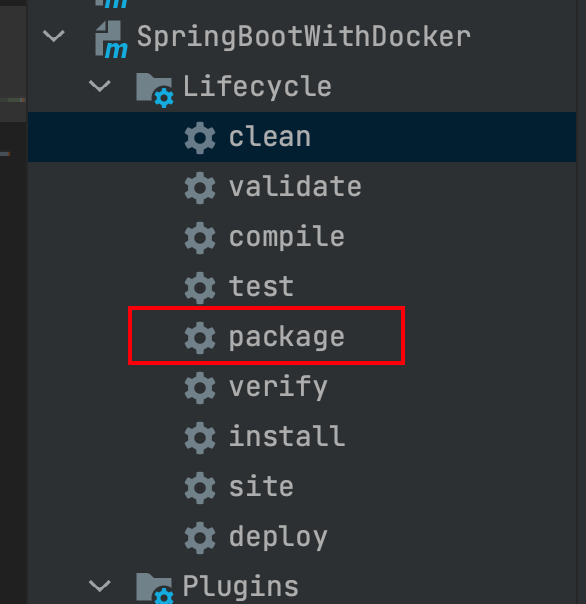Click the validate phase gear icon
Image resolution: width=586 pixels, height=604 pixels.
tap(200, 188)
